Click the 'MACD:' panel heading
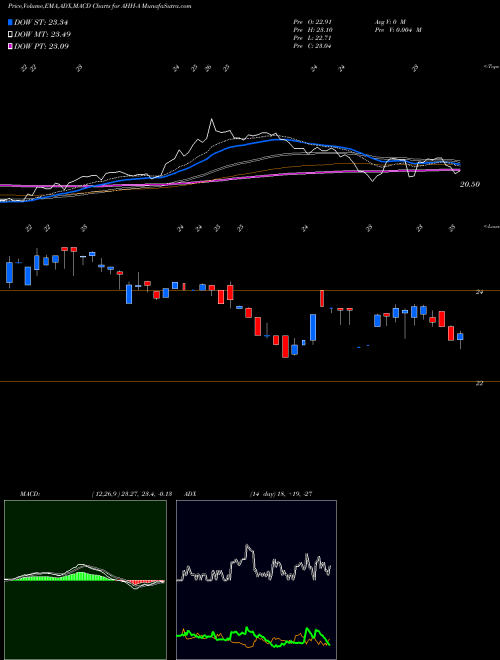Viewport: 500px width, 660px height. 30,494
